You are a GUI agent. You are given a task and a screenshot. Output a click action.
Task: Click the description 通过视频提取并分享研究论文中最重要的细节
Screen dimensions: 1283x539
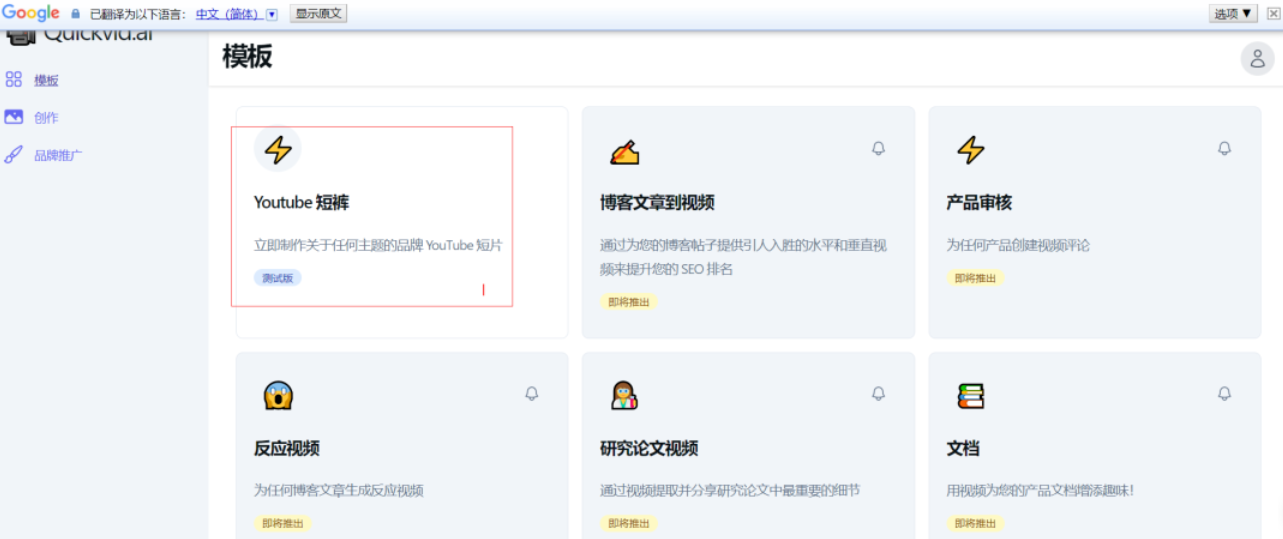click(x=730, y=491)
